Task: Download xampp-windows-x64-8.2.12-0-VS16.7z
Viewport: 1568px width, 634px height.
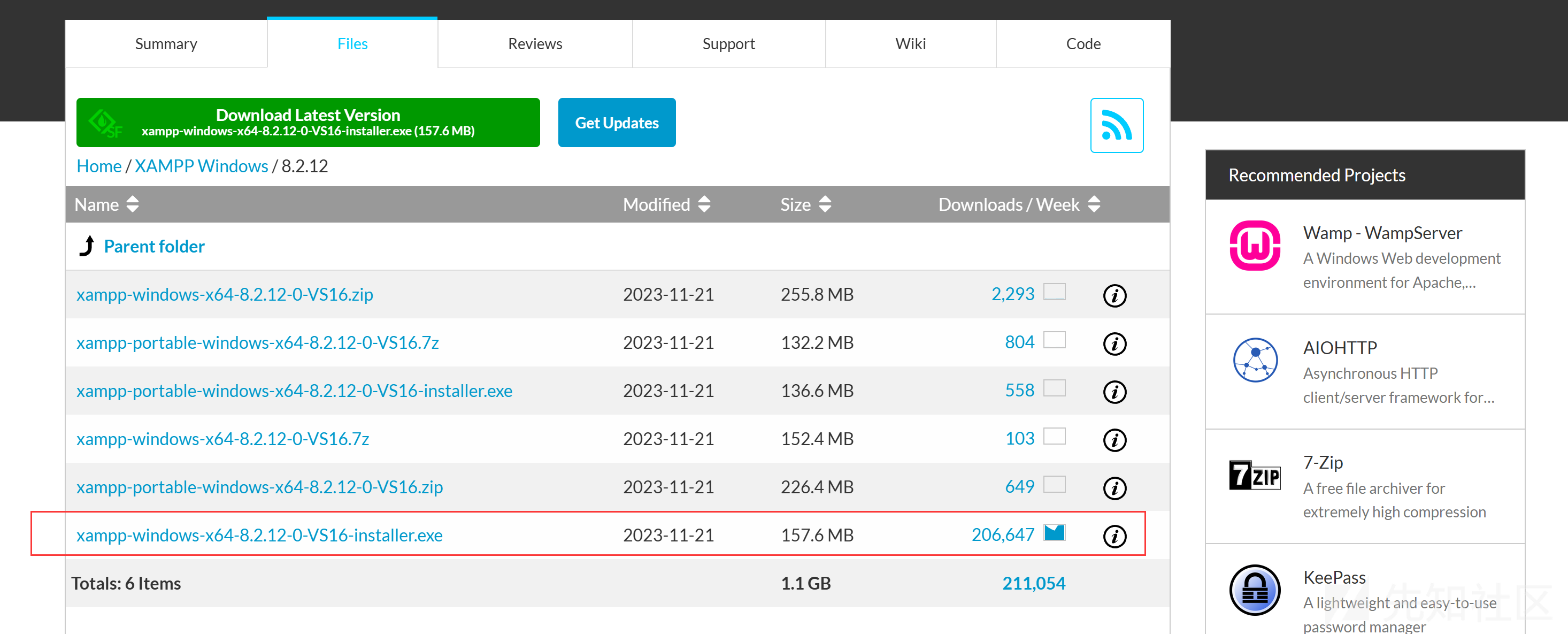Action: [223, 439]
